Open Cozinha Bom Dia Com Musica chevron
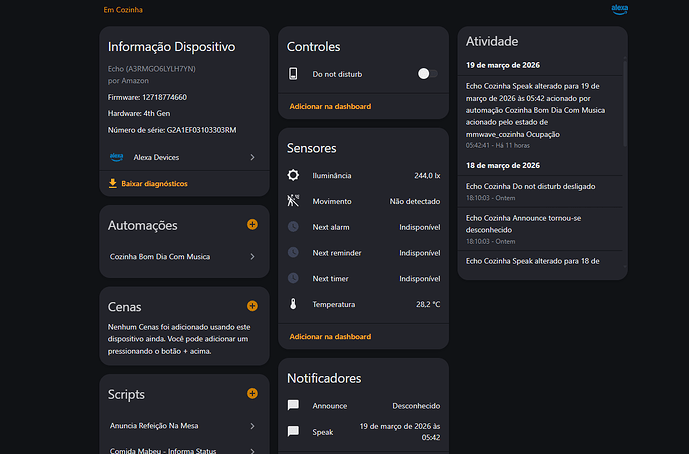The image size is (689, 454). (x=252, y=257)
